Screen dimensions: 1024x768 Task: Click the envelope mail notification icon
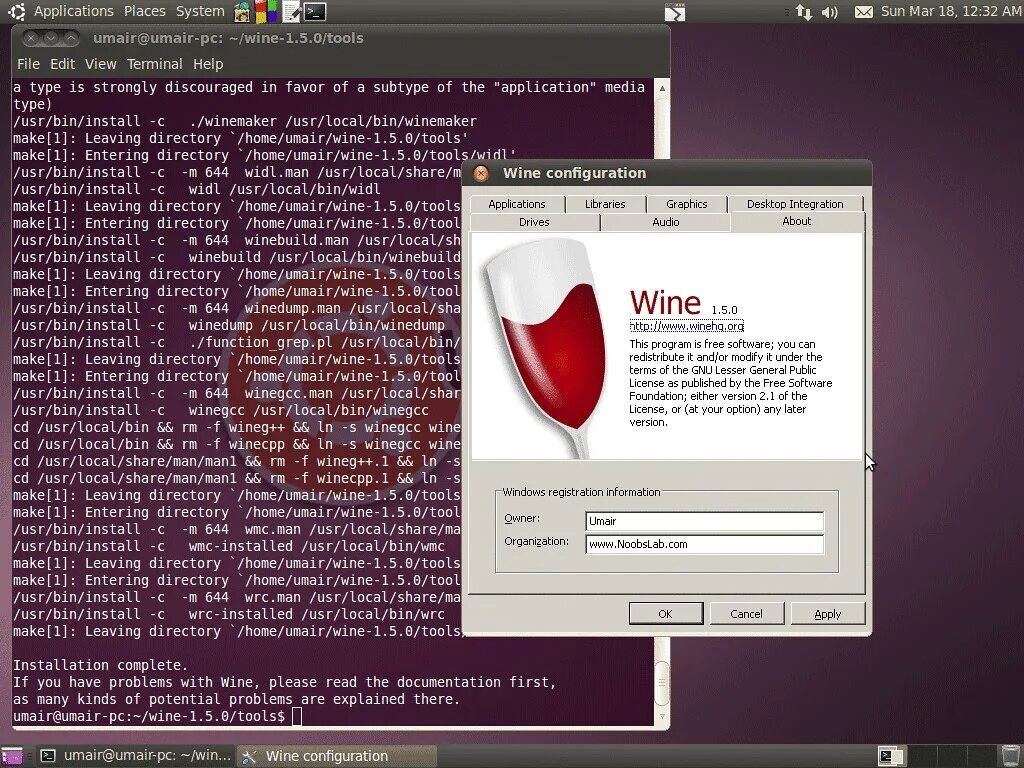coord(864,12)
